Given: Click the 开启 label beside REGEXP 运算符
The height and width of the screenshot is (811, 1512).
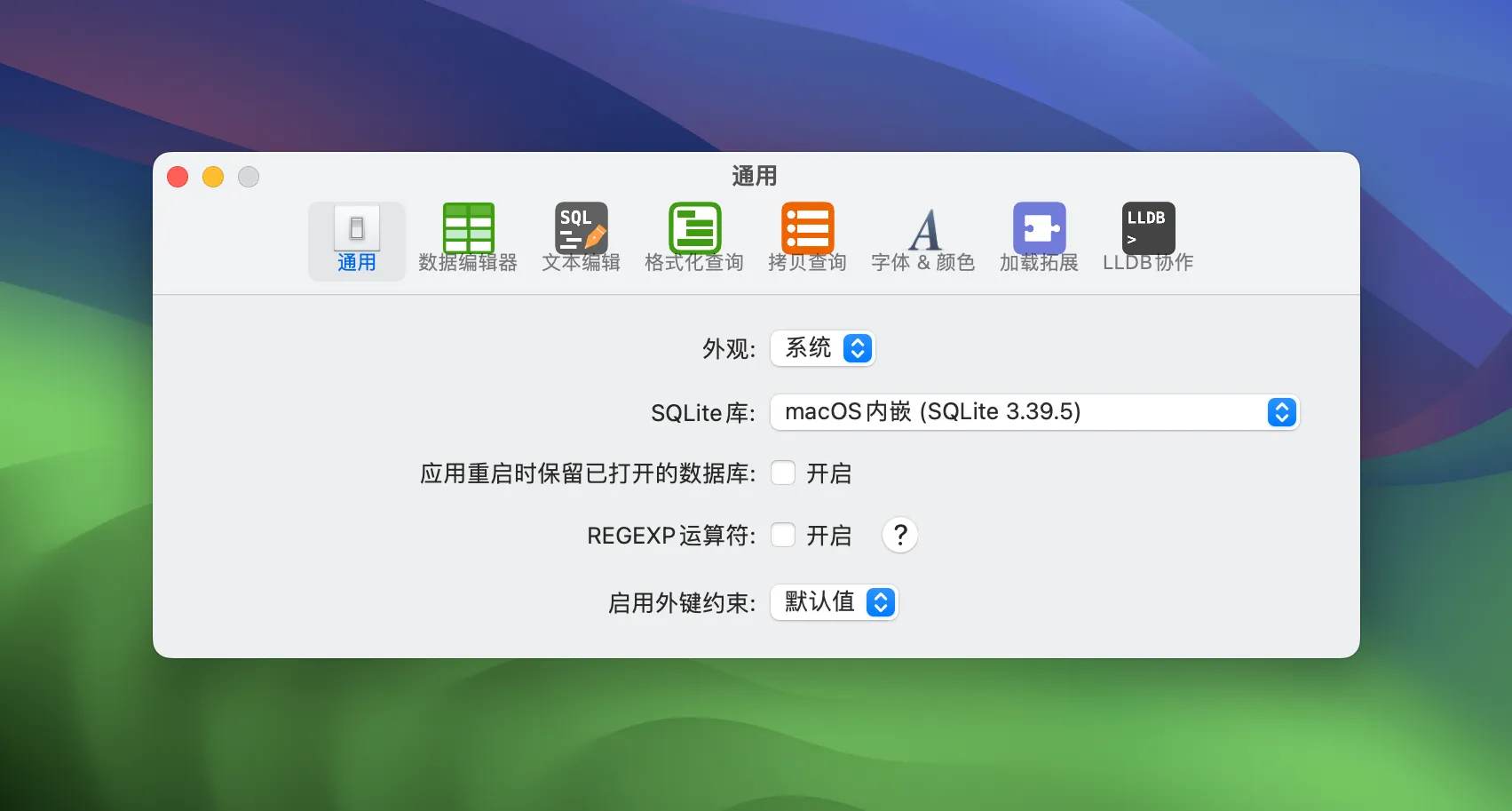Looking at the screenshot, I should point(828,536).
